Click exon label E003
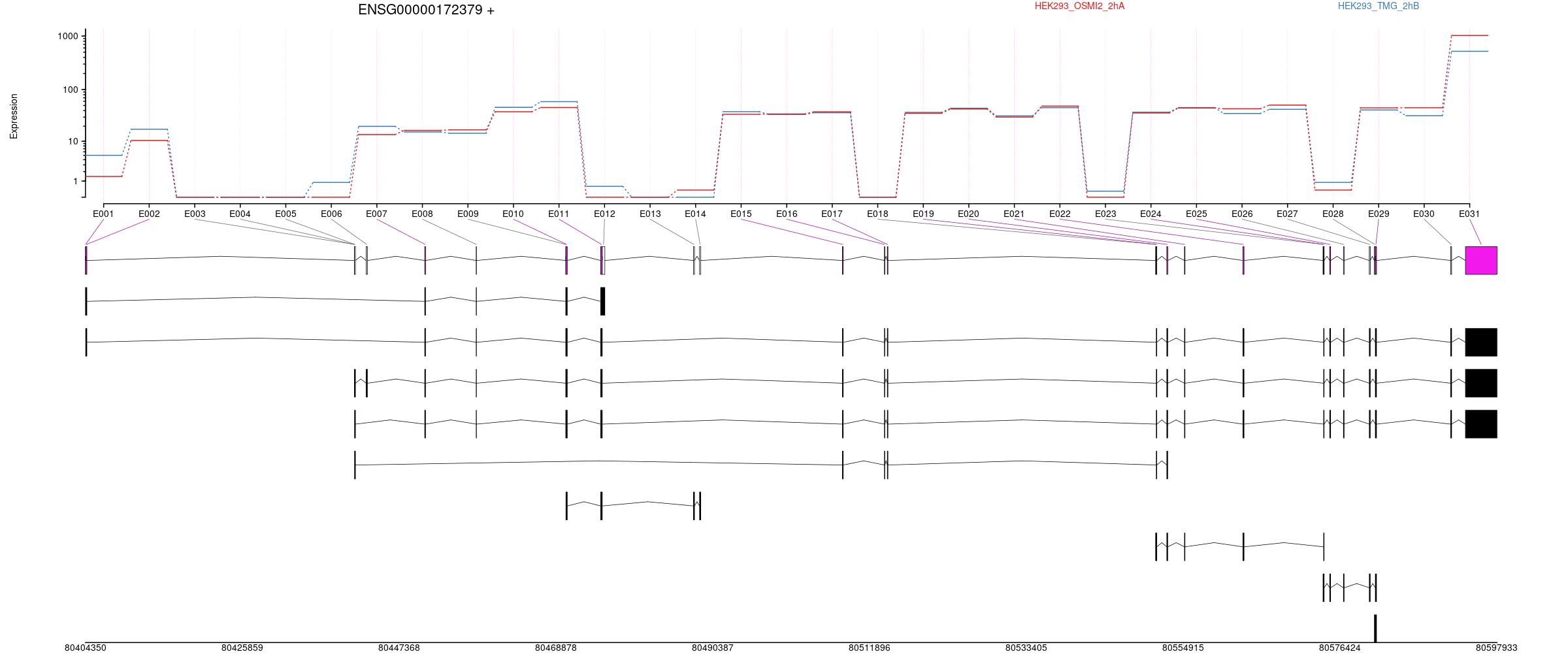The height and width of the screenshot is (660, 1568). click(195, 214)
